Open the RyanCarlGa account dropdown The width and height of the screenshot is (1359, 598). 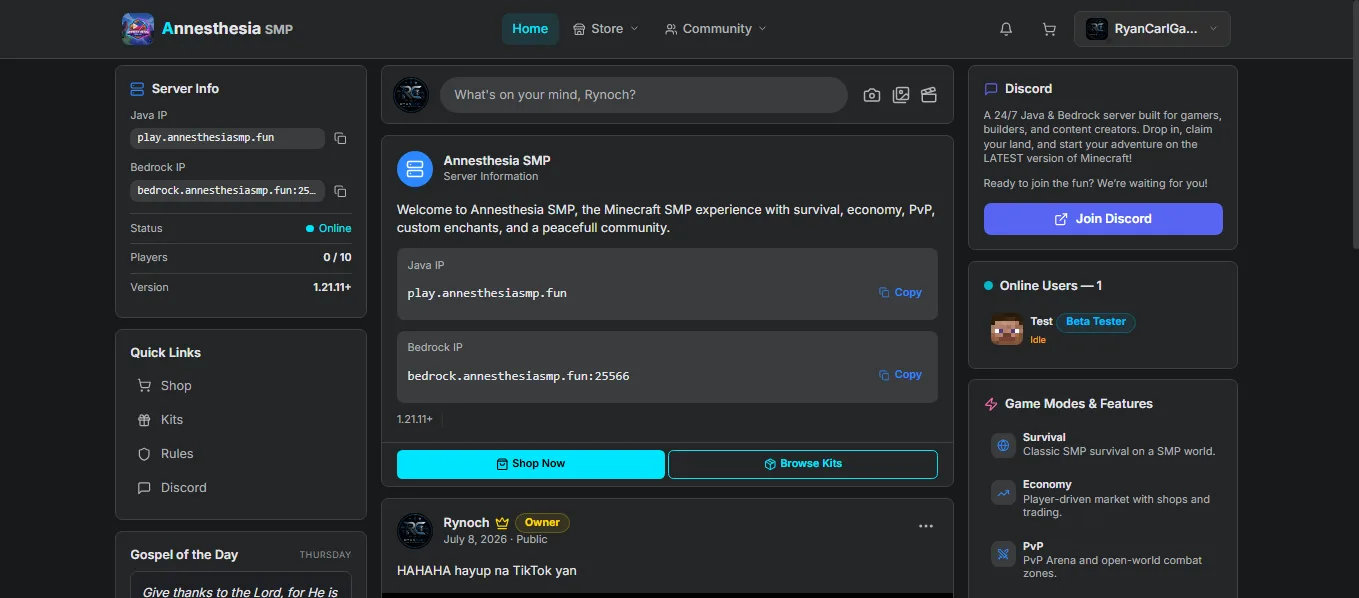[1152, 29]
